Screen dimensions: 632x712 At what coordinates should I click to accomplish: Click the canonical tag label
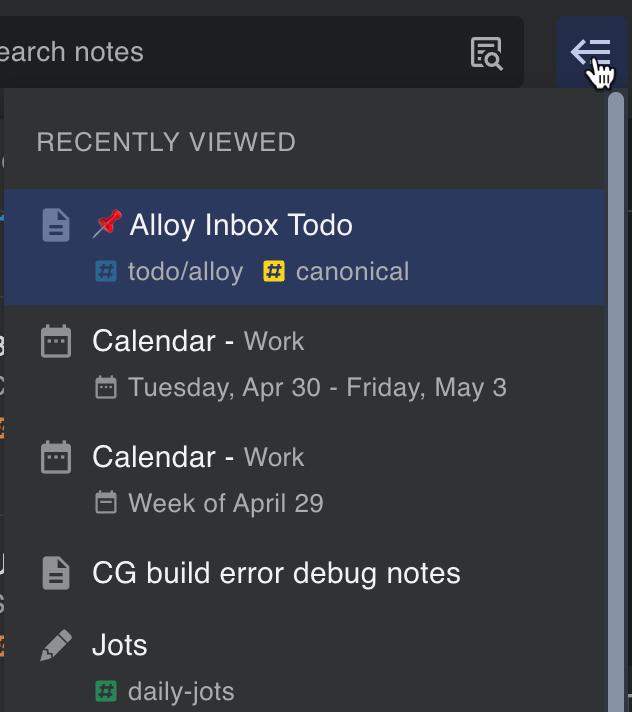coord(352,271)
